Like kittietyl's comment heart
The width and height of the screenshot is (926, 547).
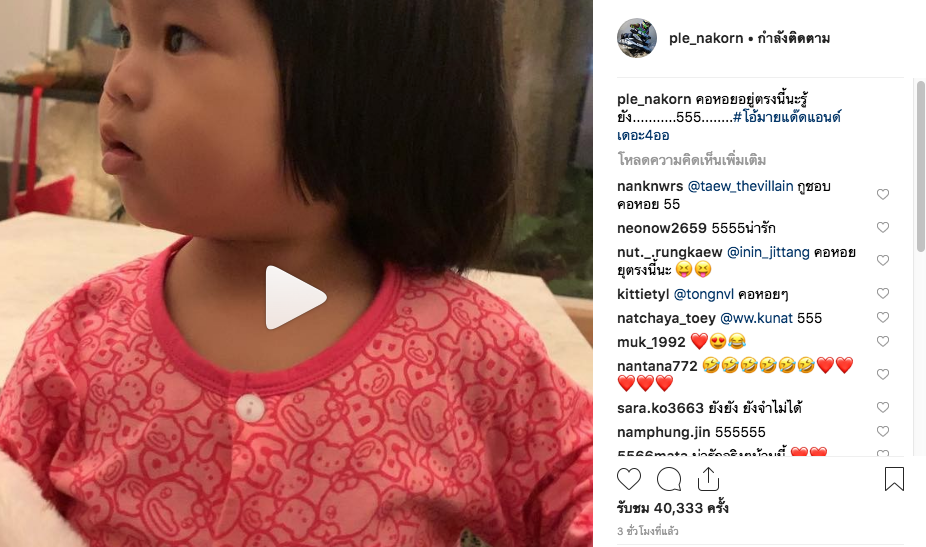coord(883,294)
